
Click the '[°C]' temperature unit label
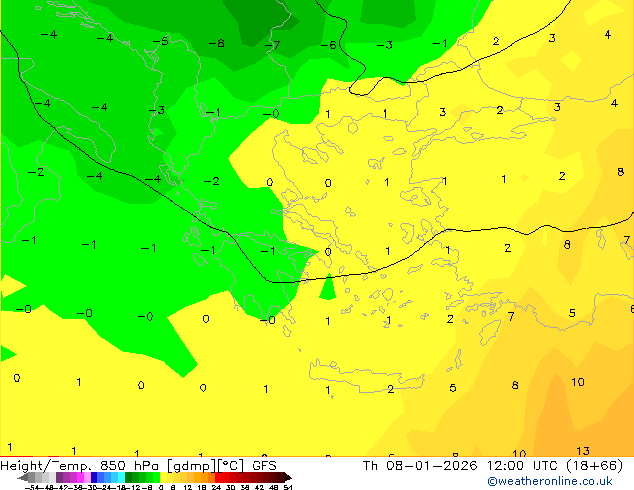pyautogui.click(x=231, y=466)
